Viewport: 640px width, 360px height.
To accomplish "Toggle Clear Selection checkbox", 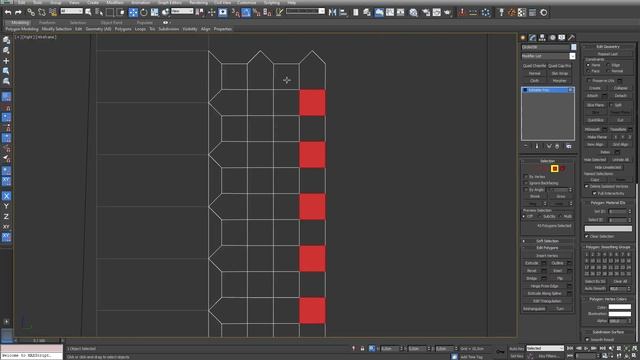I will point(587,236).
